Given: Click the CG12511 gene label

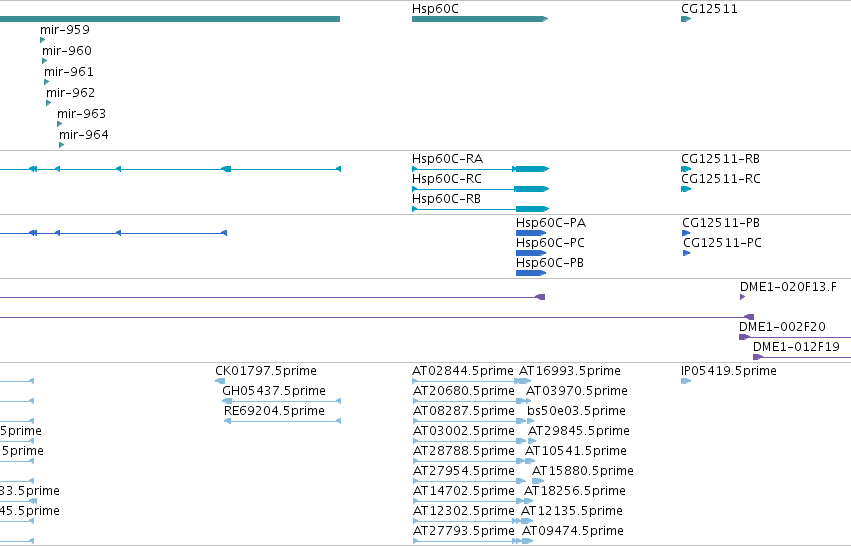Looking at the screenshot, I should (709, 9).
